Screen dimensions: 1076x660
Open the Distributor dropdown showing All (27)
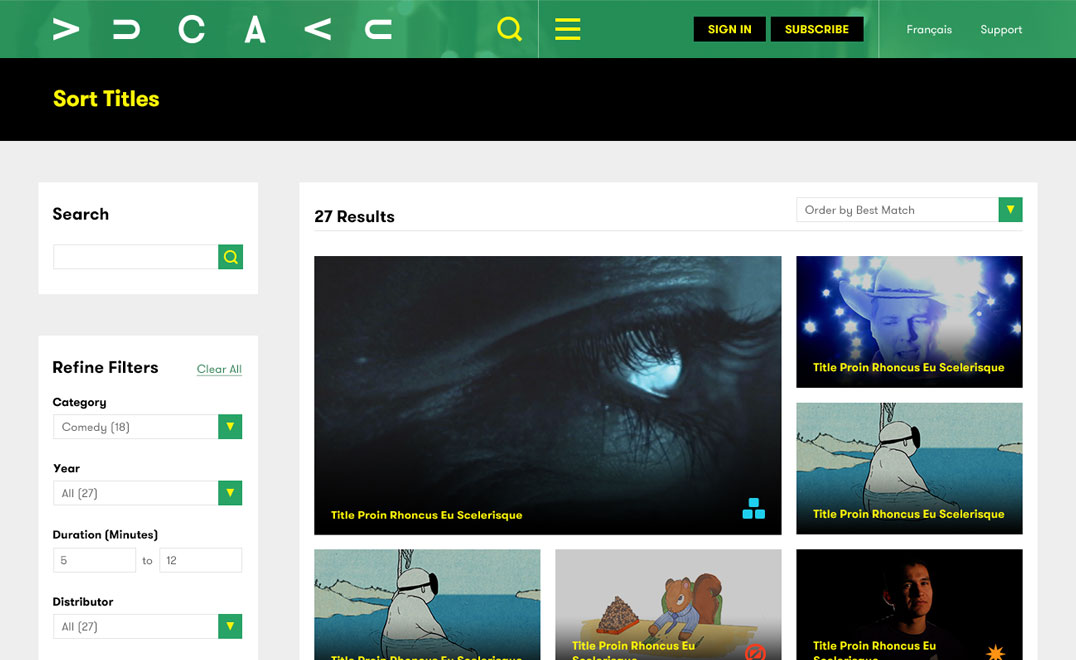[x=148, y=626]
